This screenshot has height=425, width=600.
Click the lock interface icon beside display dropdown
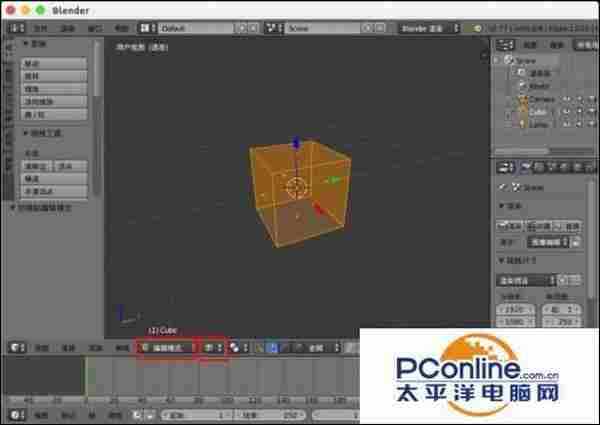click(x=577, y=242)
